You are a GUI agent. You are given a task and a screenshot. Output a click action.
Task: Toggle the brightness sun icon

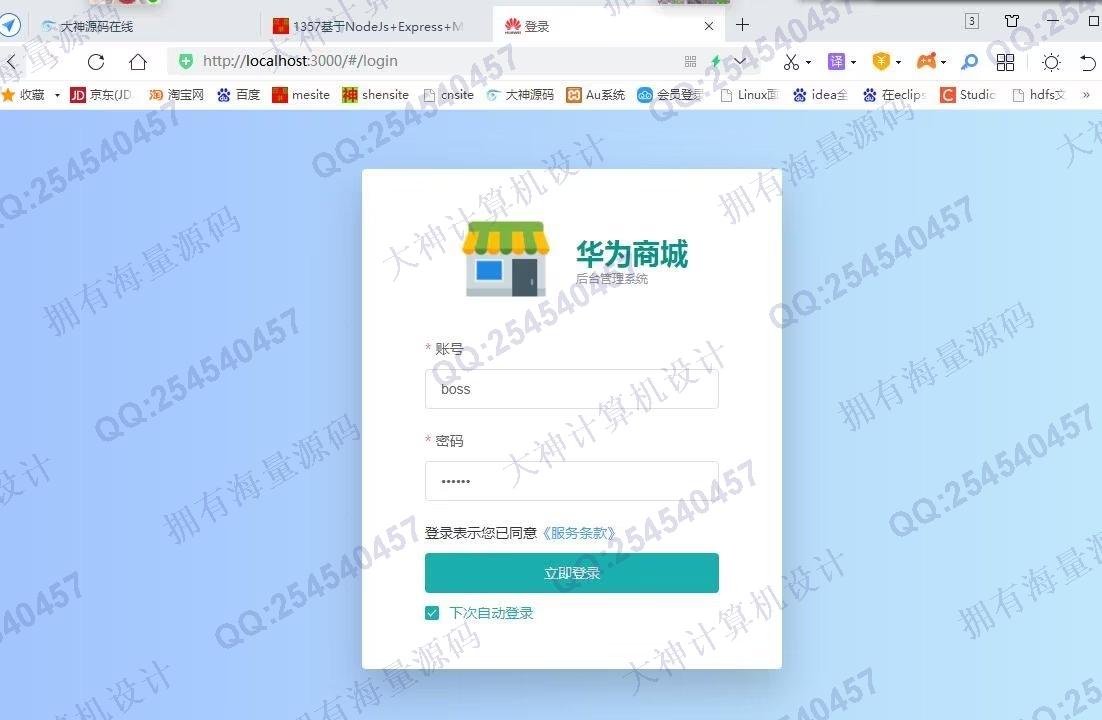(1051, 62)
